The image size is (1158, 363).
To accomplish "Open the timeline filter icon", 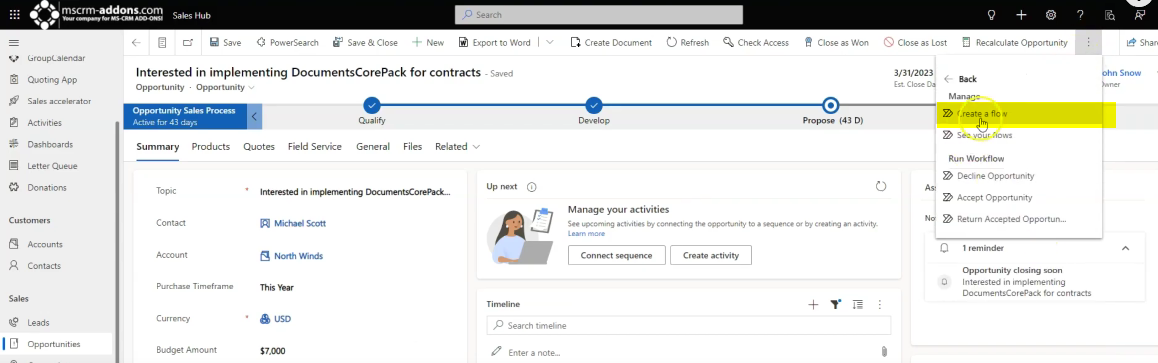I will tap(835, 305).
